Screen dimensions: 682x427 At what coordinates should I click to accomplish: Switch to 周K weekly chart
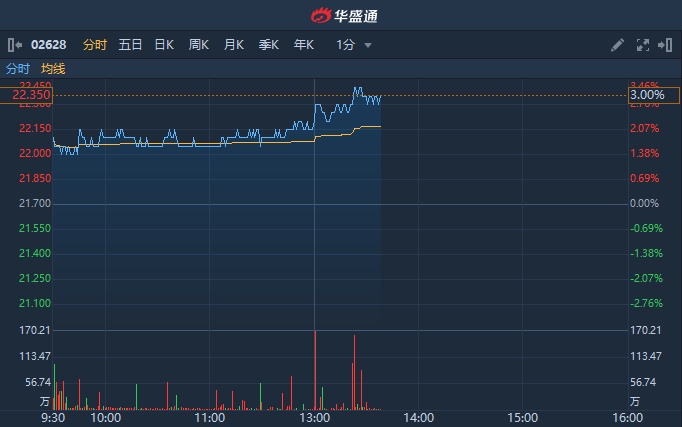[x=199, y=45]
